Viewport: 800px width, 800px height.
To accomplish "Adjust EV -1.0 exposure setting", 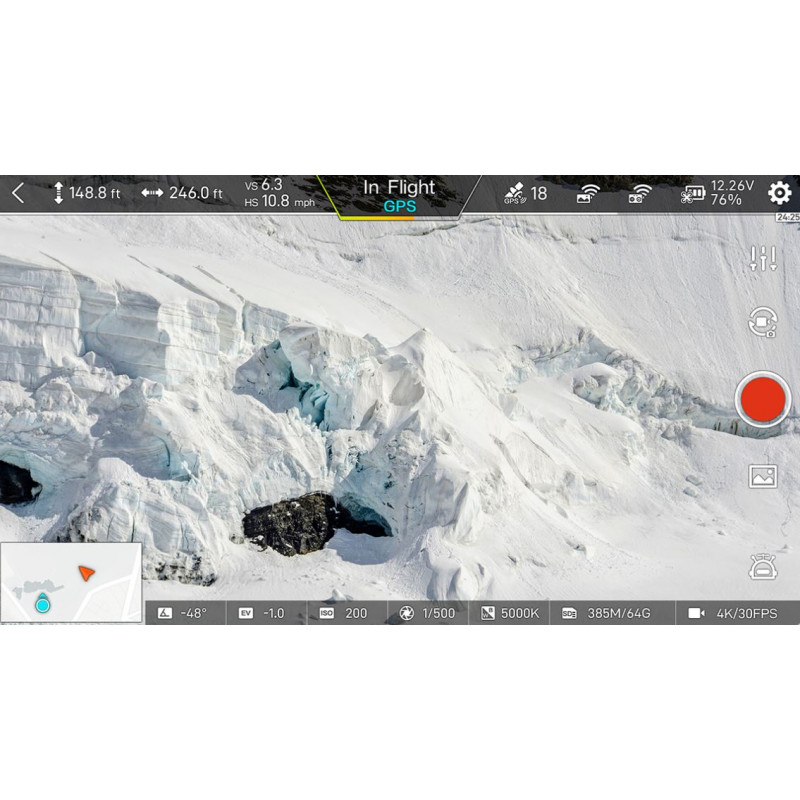I will pyautogui.click(x=265, y=613).
